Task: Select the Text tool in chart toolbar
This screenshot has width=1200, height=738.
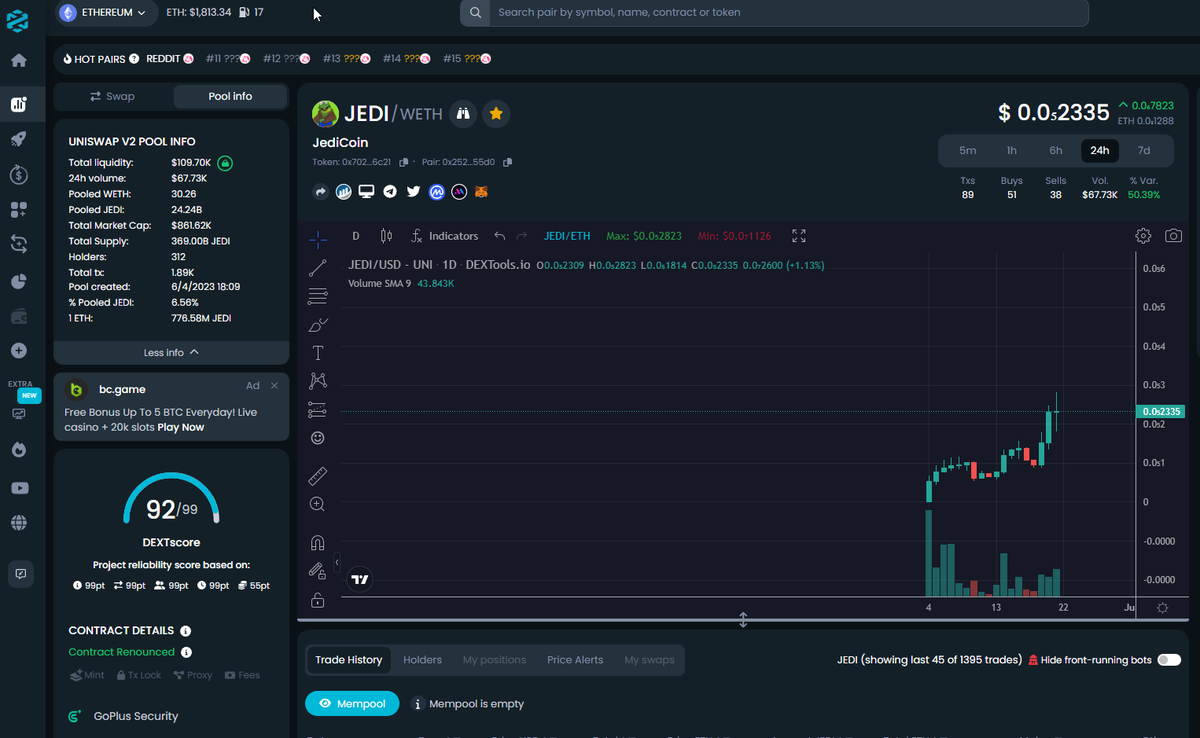Action: (318, 352)
